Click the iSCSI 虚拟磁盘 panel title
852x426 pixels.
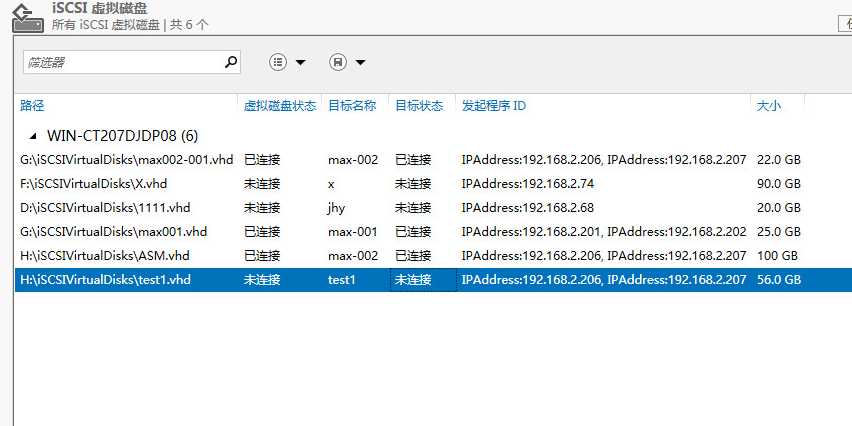[x=99, y=8]
